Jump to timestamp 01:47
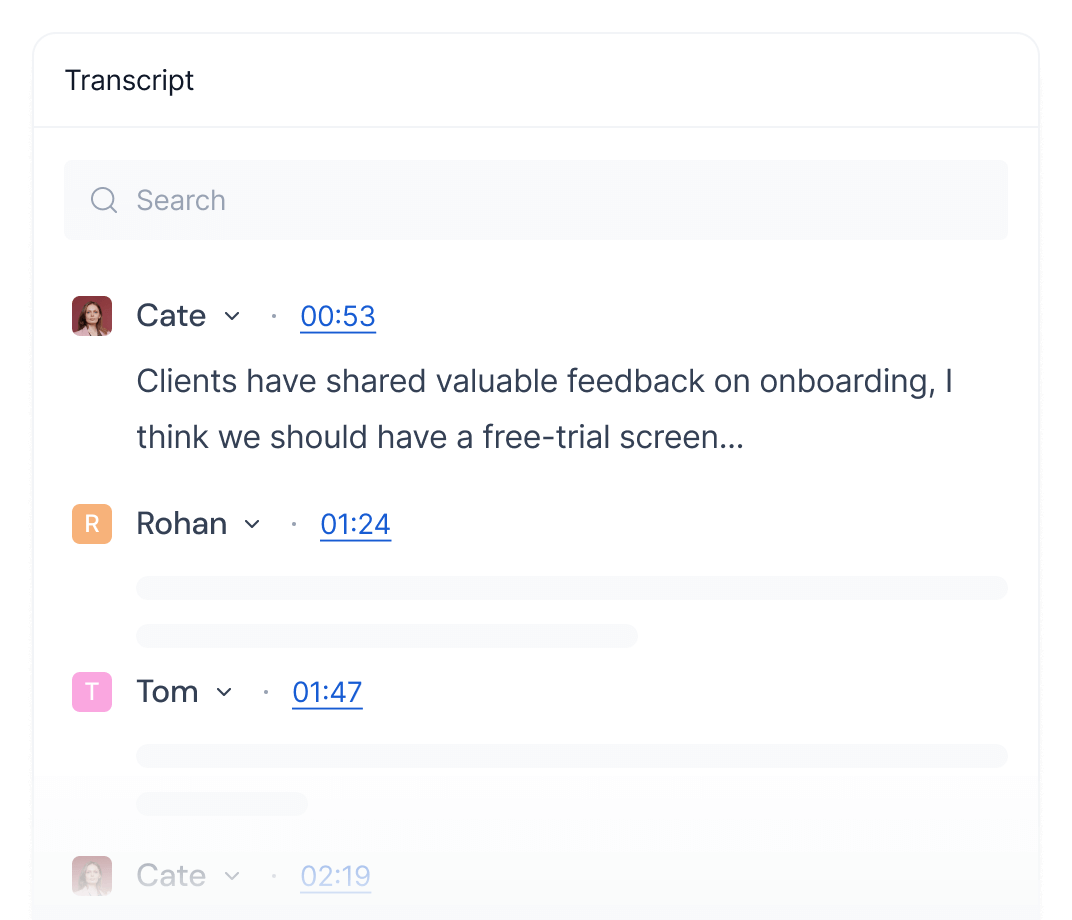This screenshot has height=920, width=1072. coord(327,692)
